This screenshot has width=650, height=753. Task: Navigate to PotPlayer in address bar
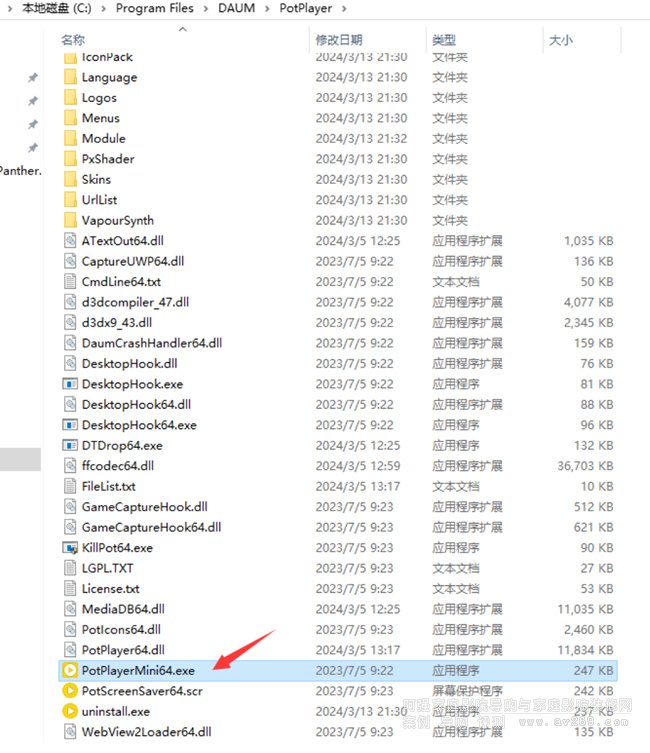305,9
